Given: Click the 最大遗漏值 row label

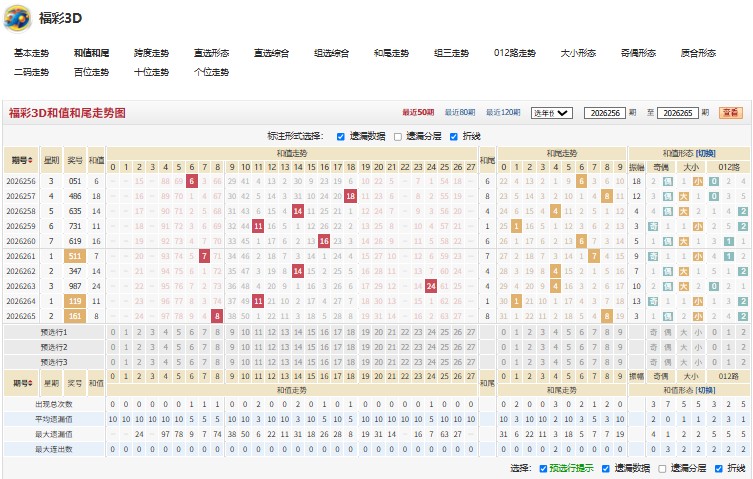Looking at the screenshot, I should (53, 434).
